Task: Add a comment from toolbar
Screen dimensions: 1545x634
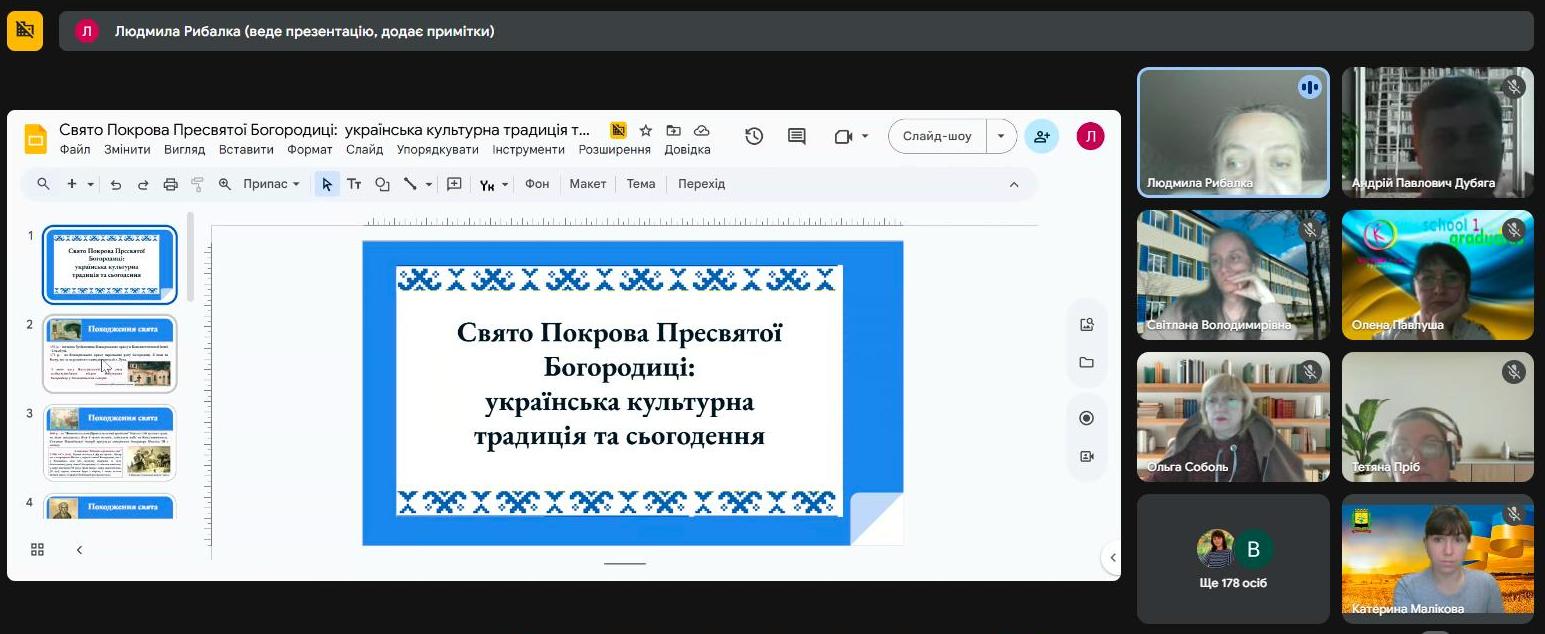Action: pos(454,184)
